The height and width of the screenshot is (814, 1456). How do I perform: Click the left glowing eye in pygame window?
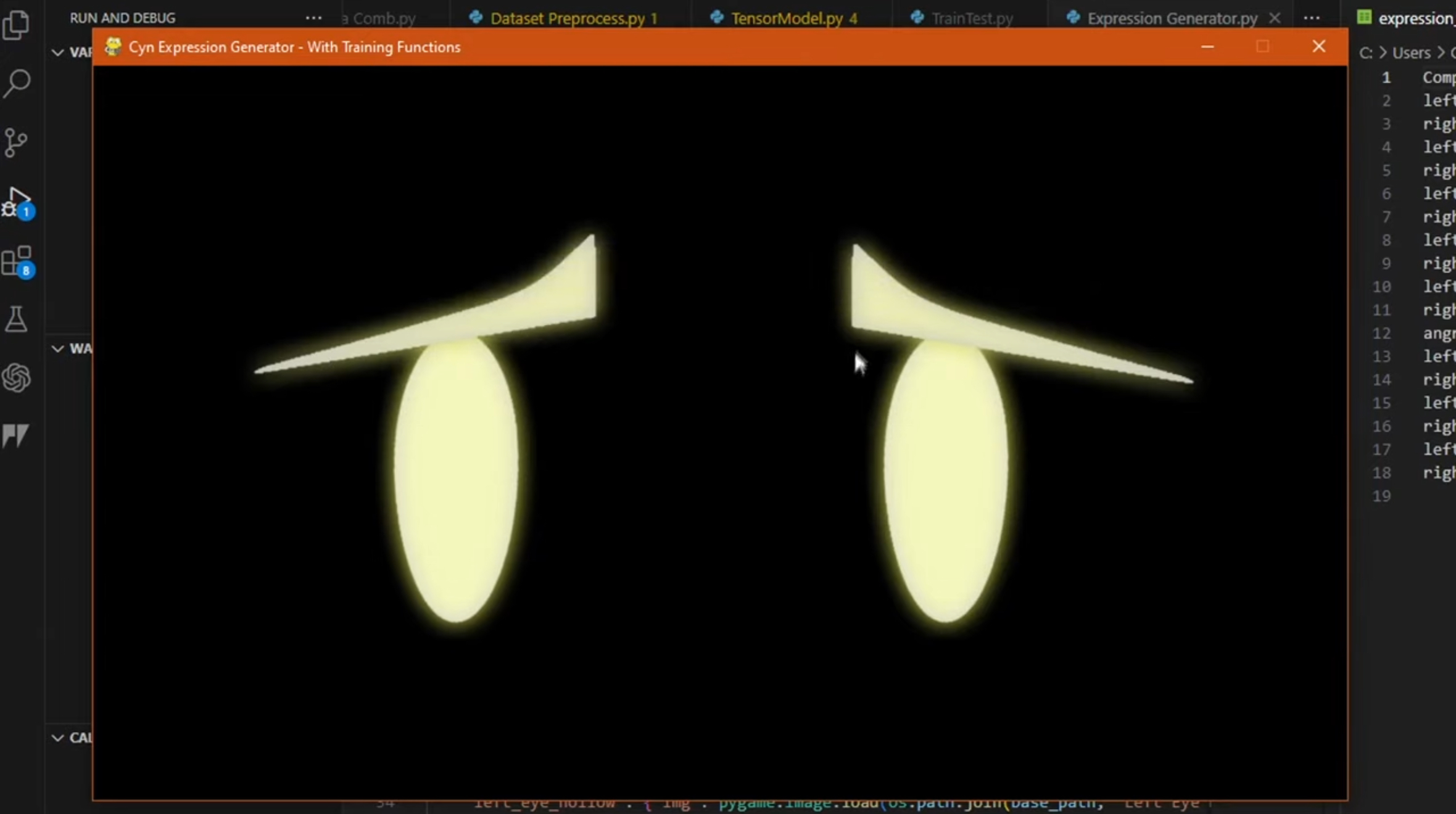(456, 481)
